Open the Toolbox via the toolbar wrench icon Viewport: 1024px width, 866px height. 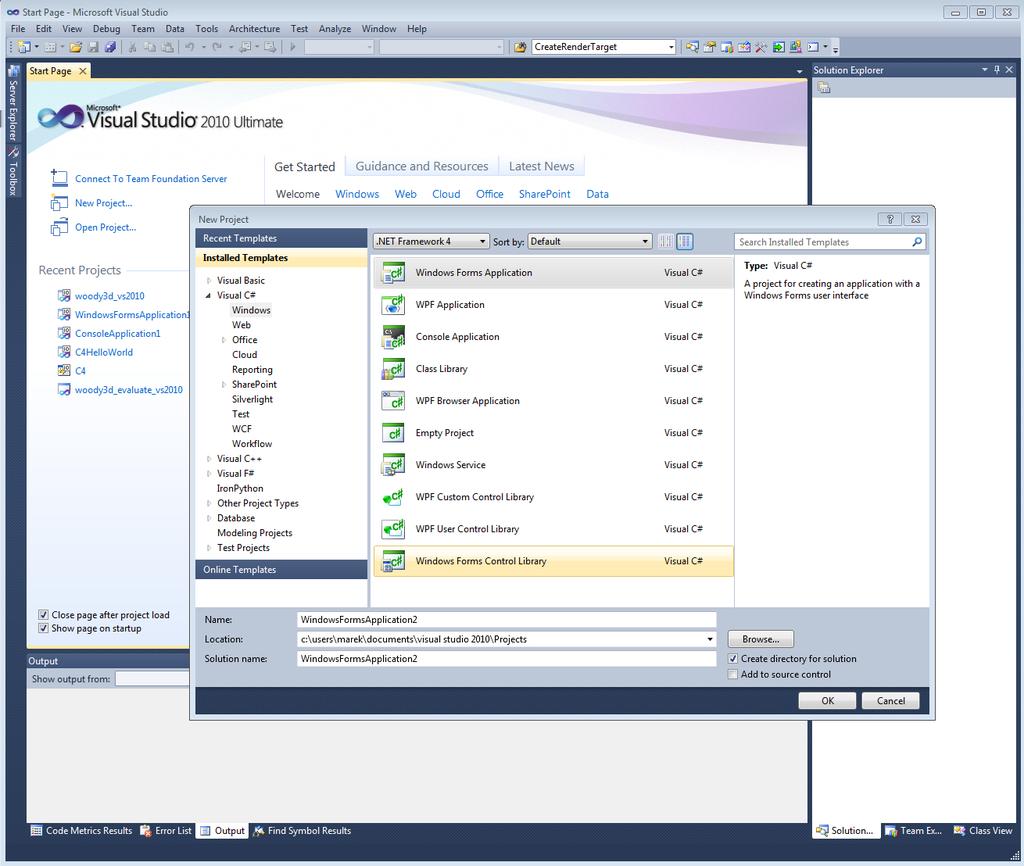pyautogui.click(x=761, y=47)
